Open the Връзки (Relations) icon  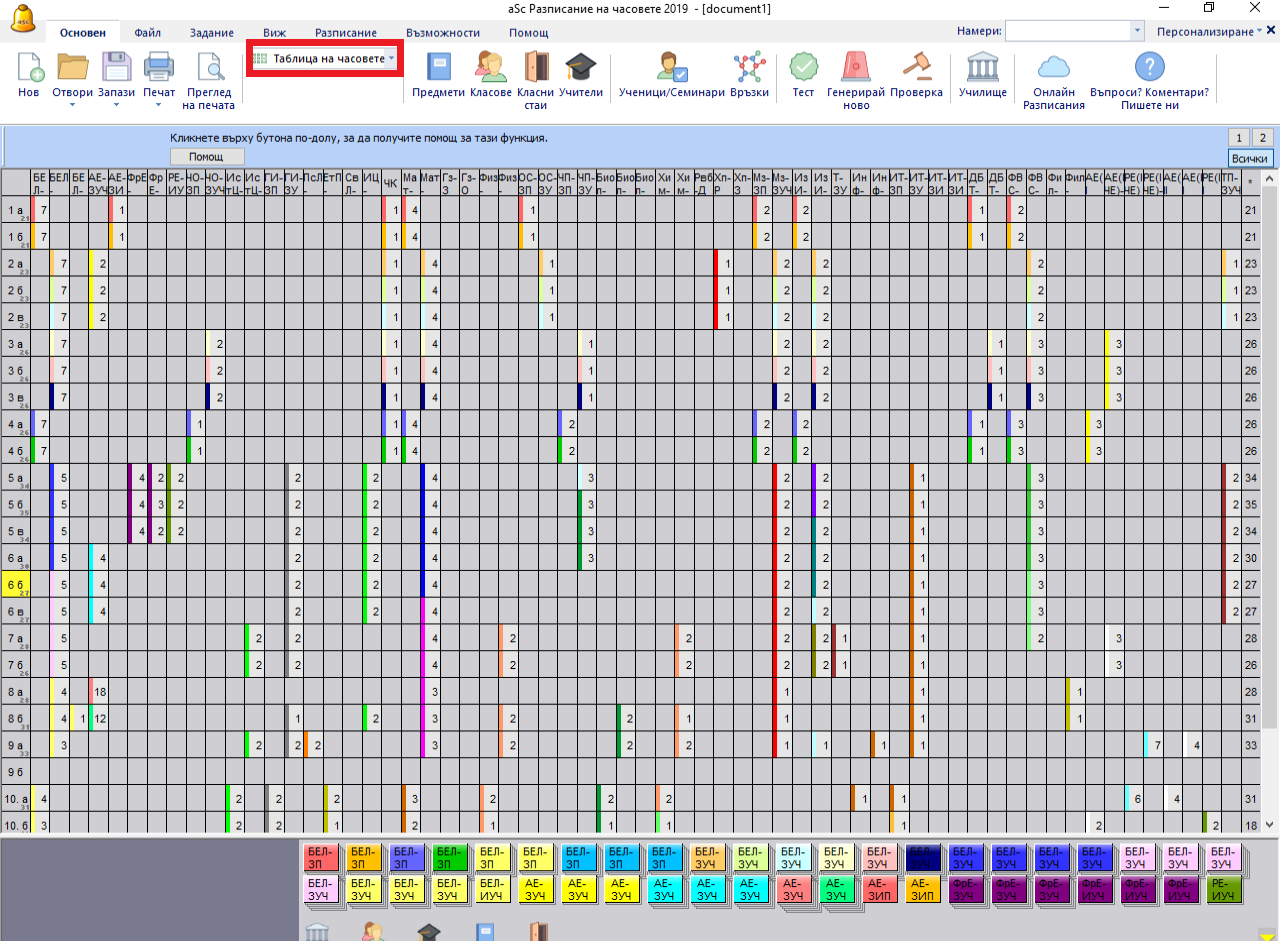pos(749,68)
